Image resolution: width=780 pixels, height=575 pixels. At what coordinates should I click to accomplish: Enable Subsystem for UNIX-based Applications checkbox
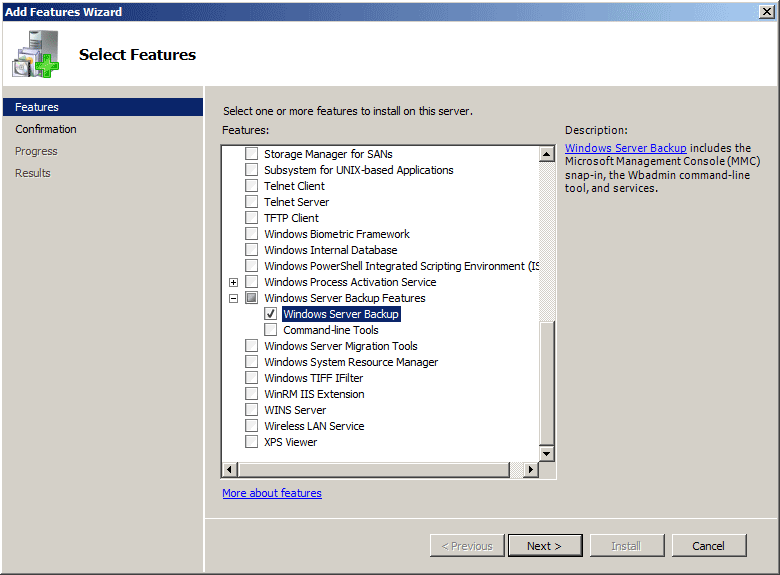tap(252, 170)
